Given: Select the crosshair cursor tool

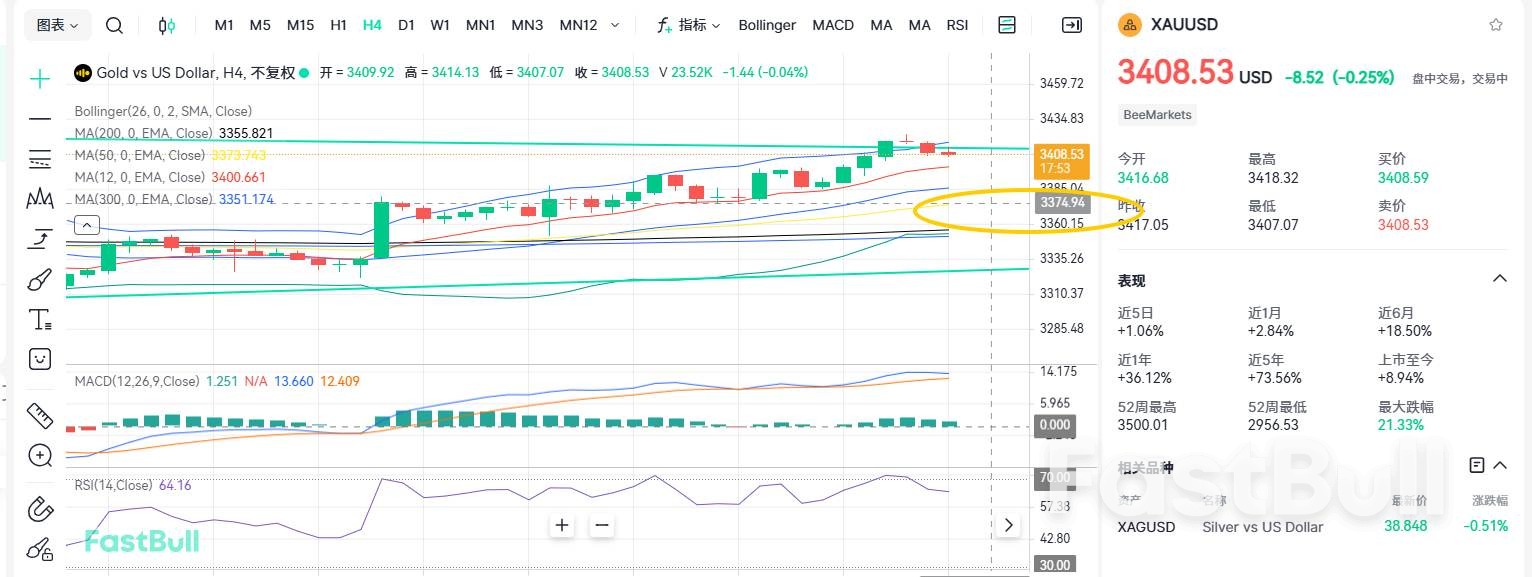Looking at the screenshot, I should [40, 78].
